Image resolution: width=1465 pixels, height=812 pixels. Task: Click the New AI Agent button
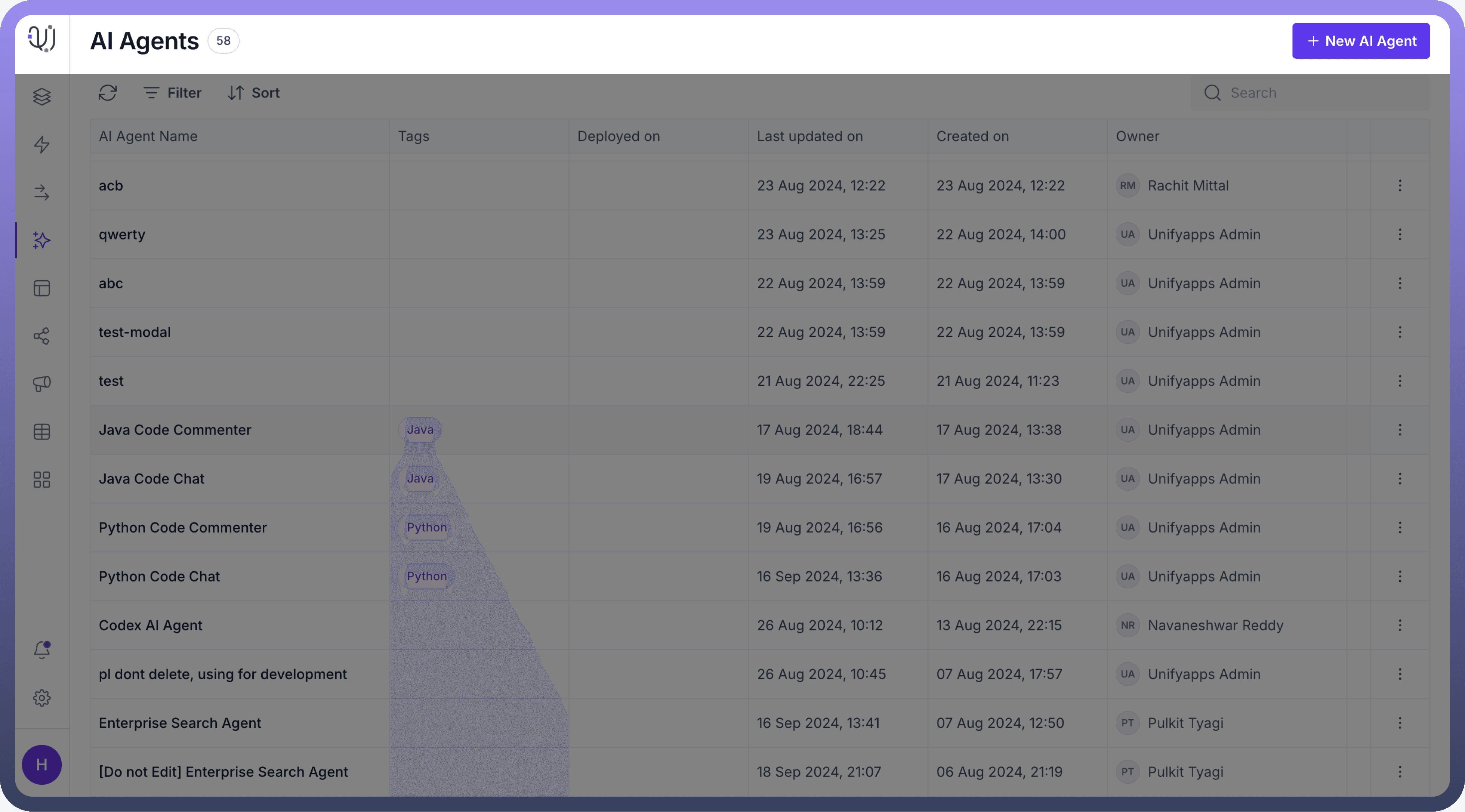[1360, 41]
